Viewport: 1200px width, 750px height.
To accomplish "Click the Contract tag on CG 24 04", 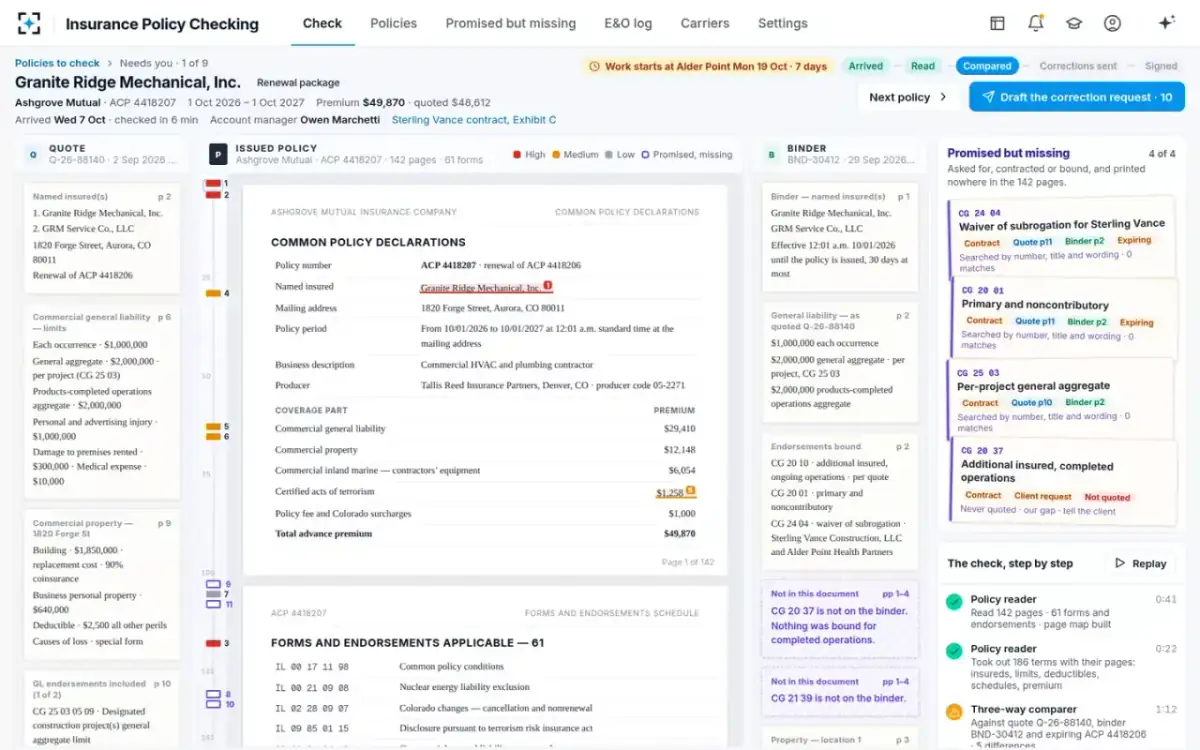I will [x=982, y=243].
